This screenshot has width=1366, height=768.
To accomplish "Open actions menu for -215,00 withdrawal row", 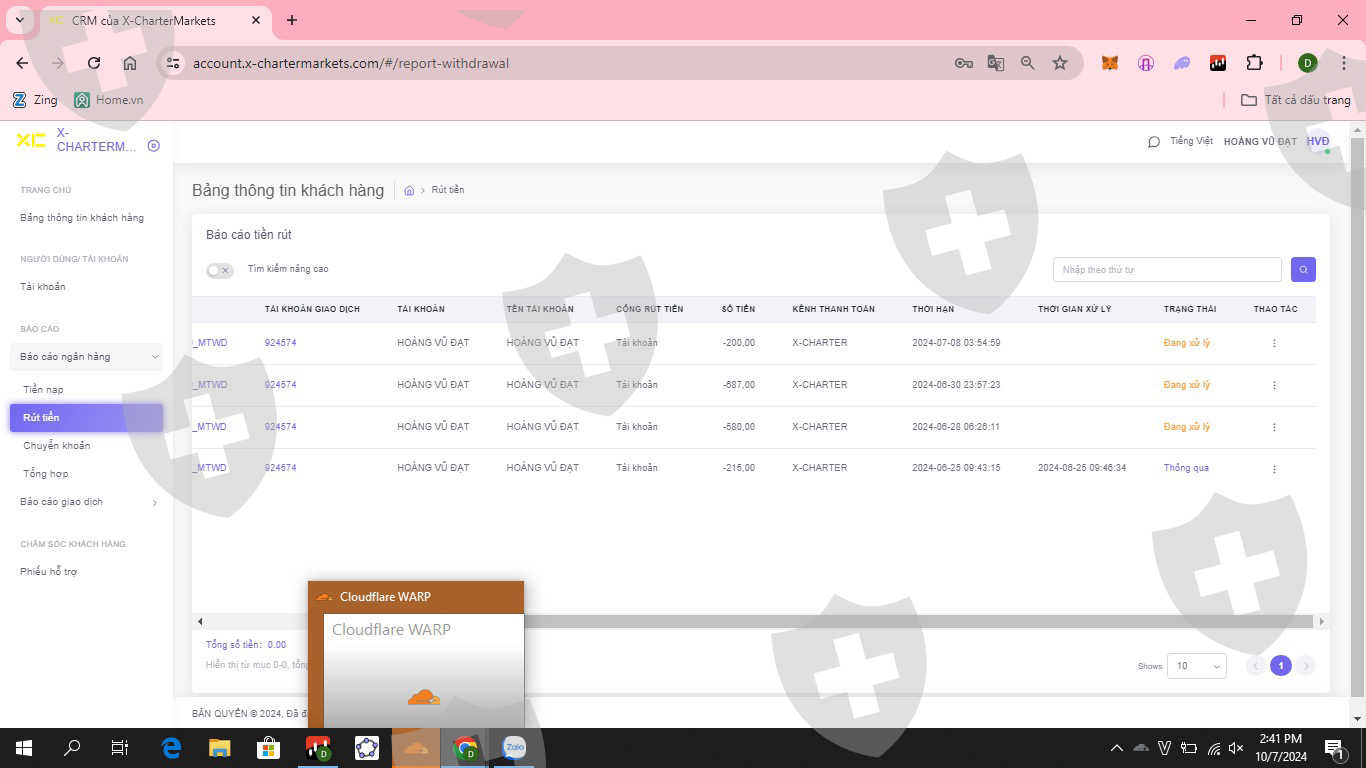I will point(1274,469).
